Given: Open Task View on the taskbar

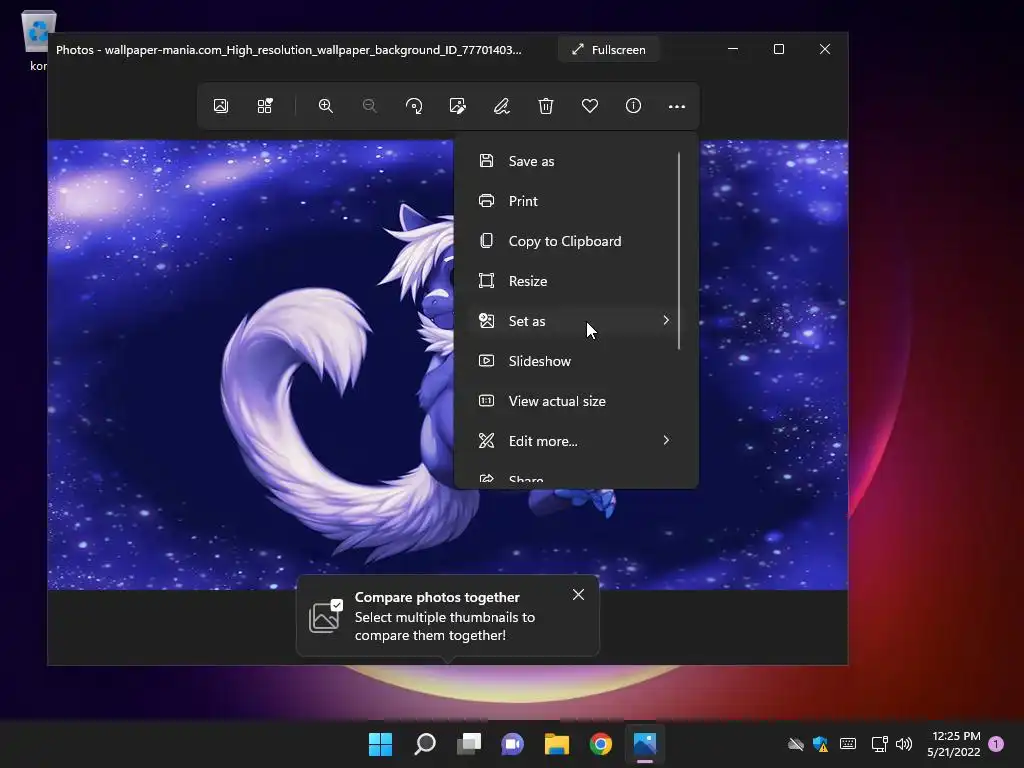Looking at the screenshot, I should tap(469, 744).
